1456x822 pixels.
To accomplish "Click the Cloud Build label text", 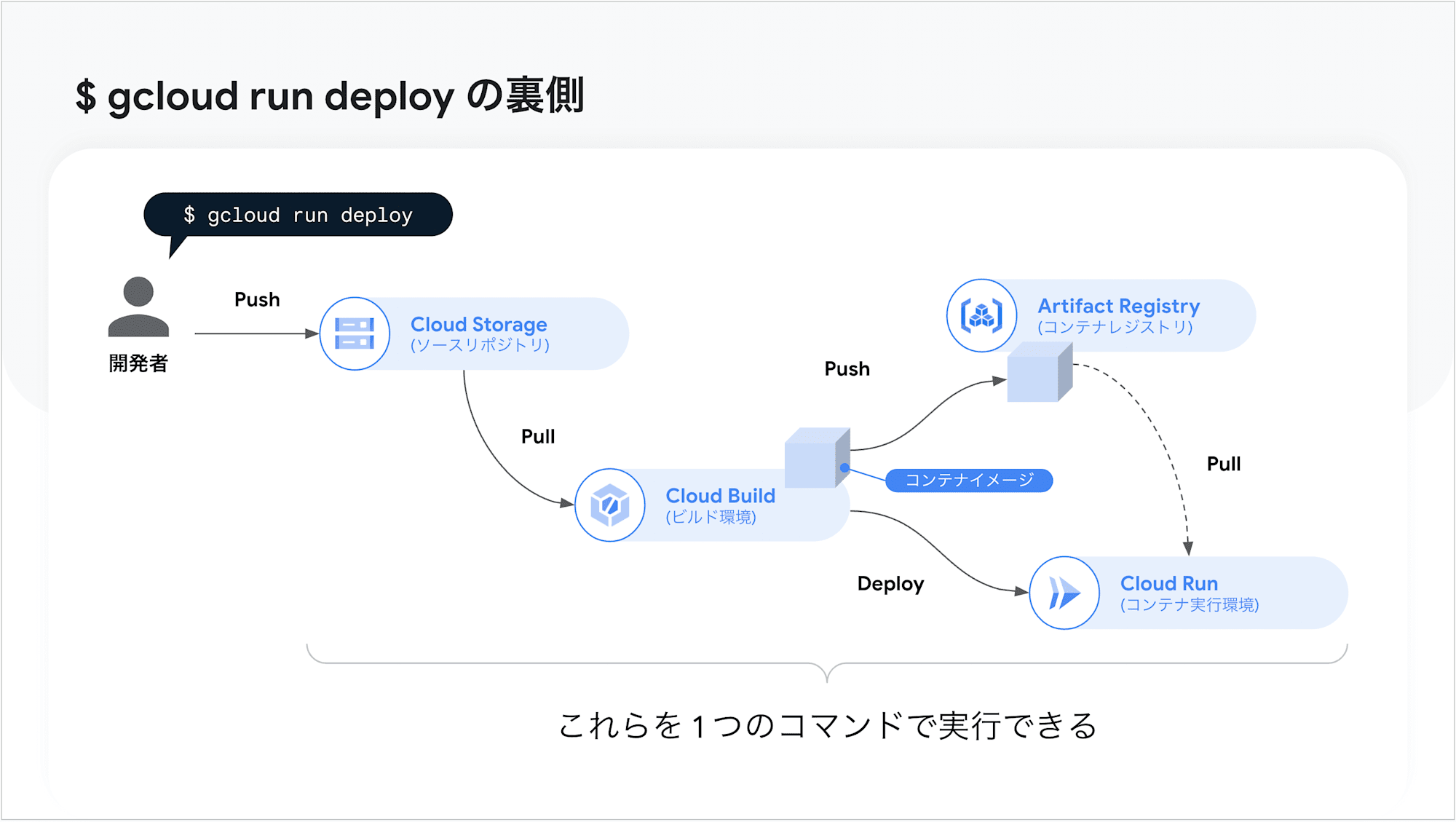I will (720, 496).
